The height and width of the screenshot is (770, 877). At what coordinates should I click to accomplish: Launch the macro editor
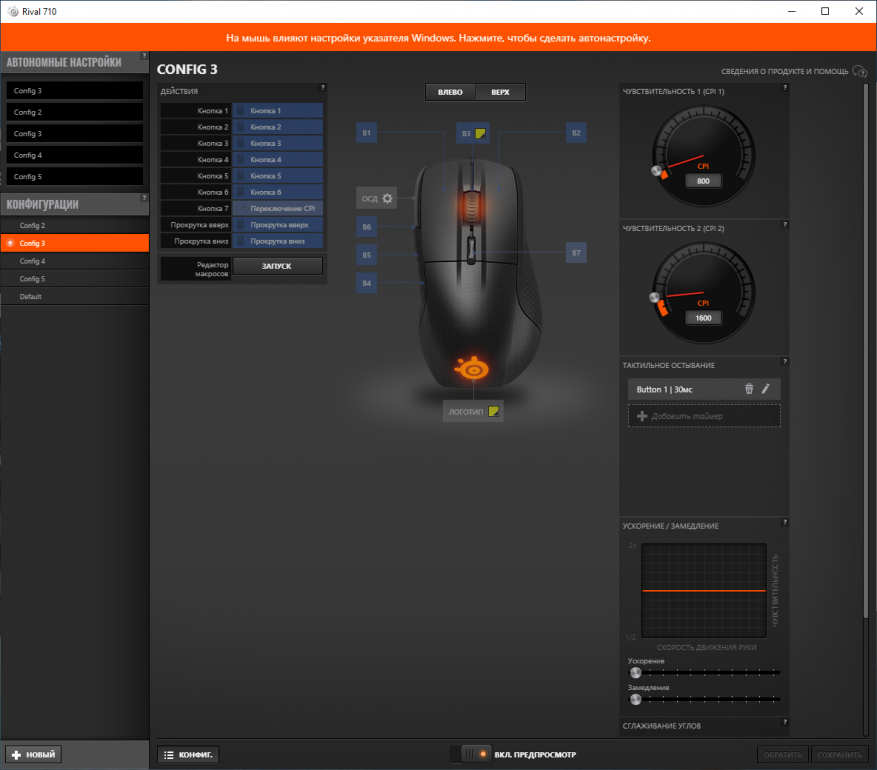point(277,266)
